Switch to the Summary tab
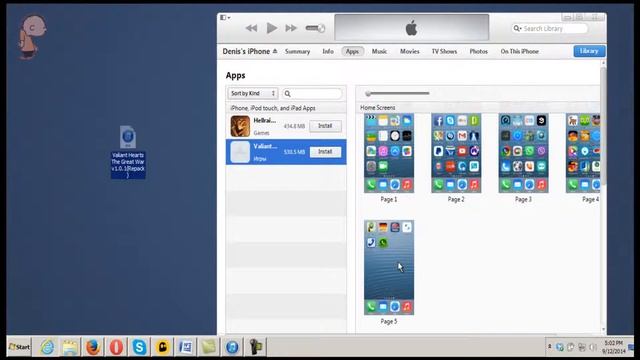 pos(298,51)
